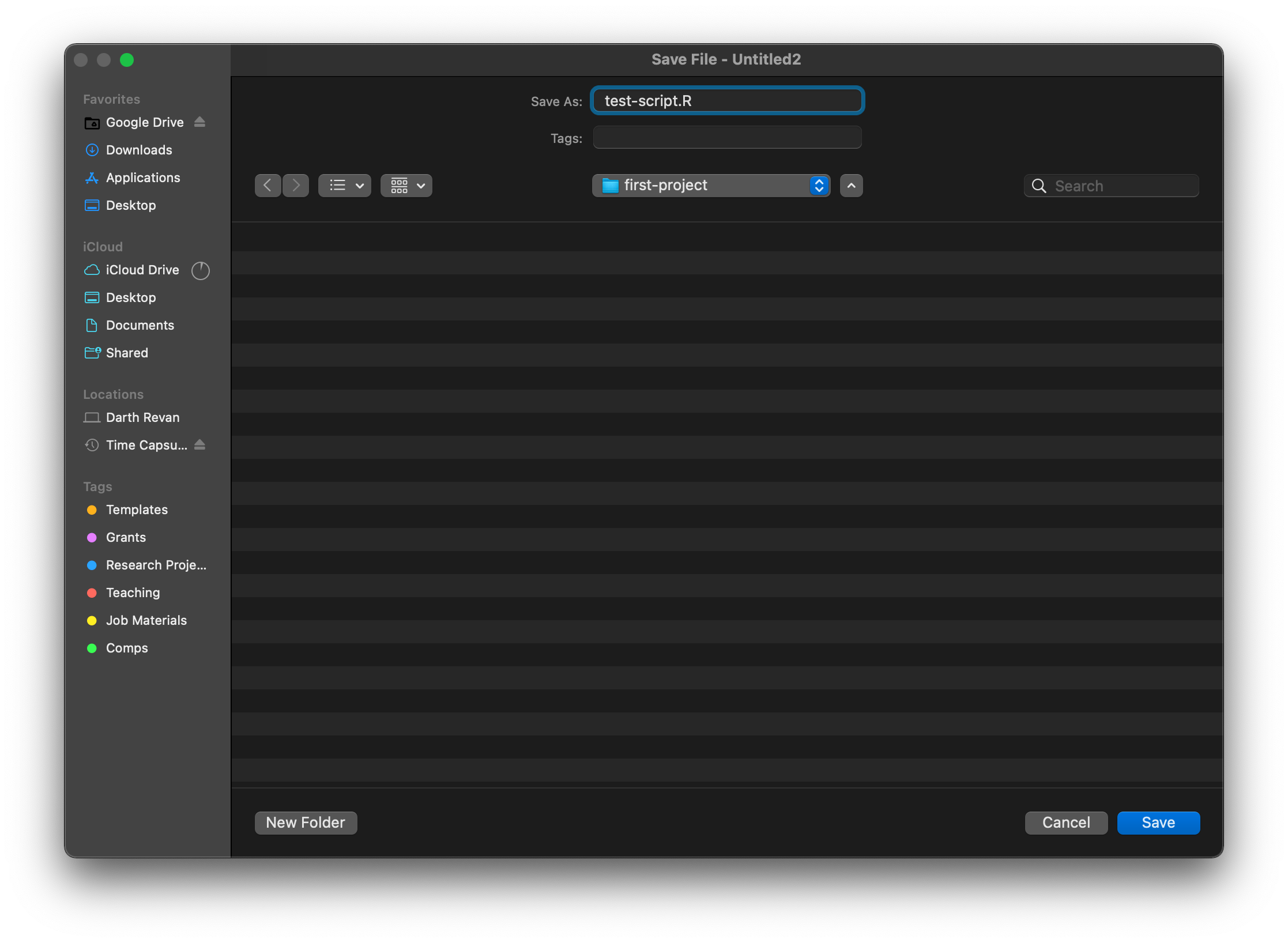Open Desktop under Favorites
Image resolution: width=1288 pixels, height=943 pixels.
click(x=131, y=205)
